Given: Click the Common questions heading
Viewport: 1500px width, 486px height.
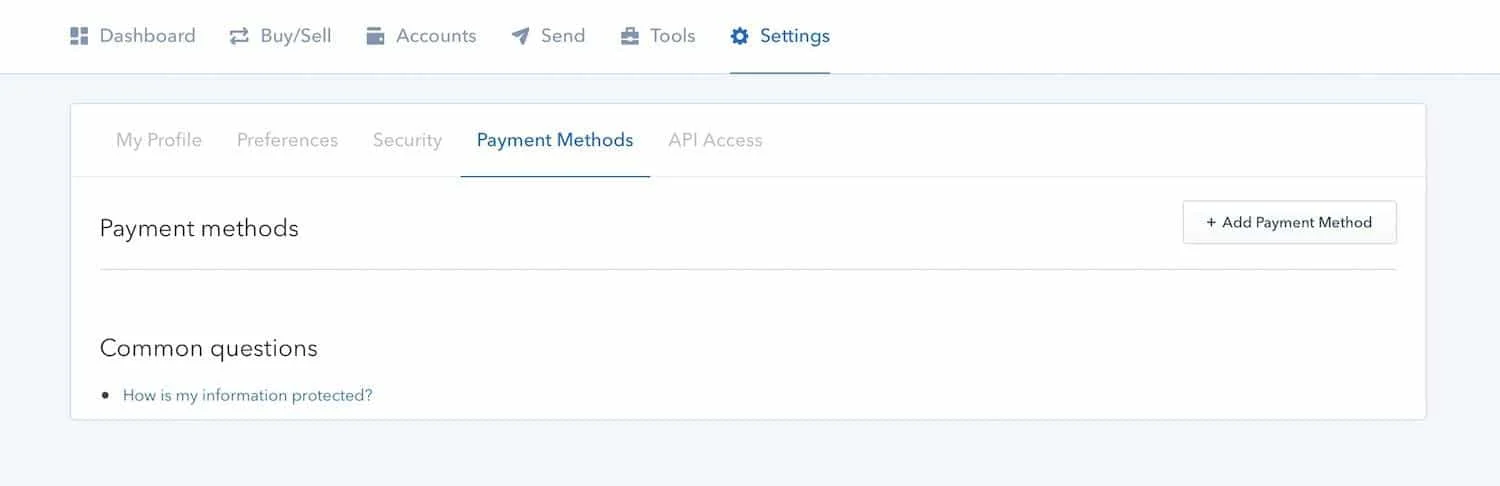Looking at the screenshot, I should (208, 348).
